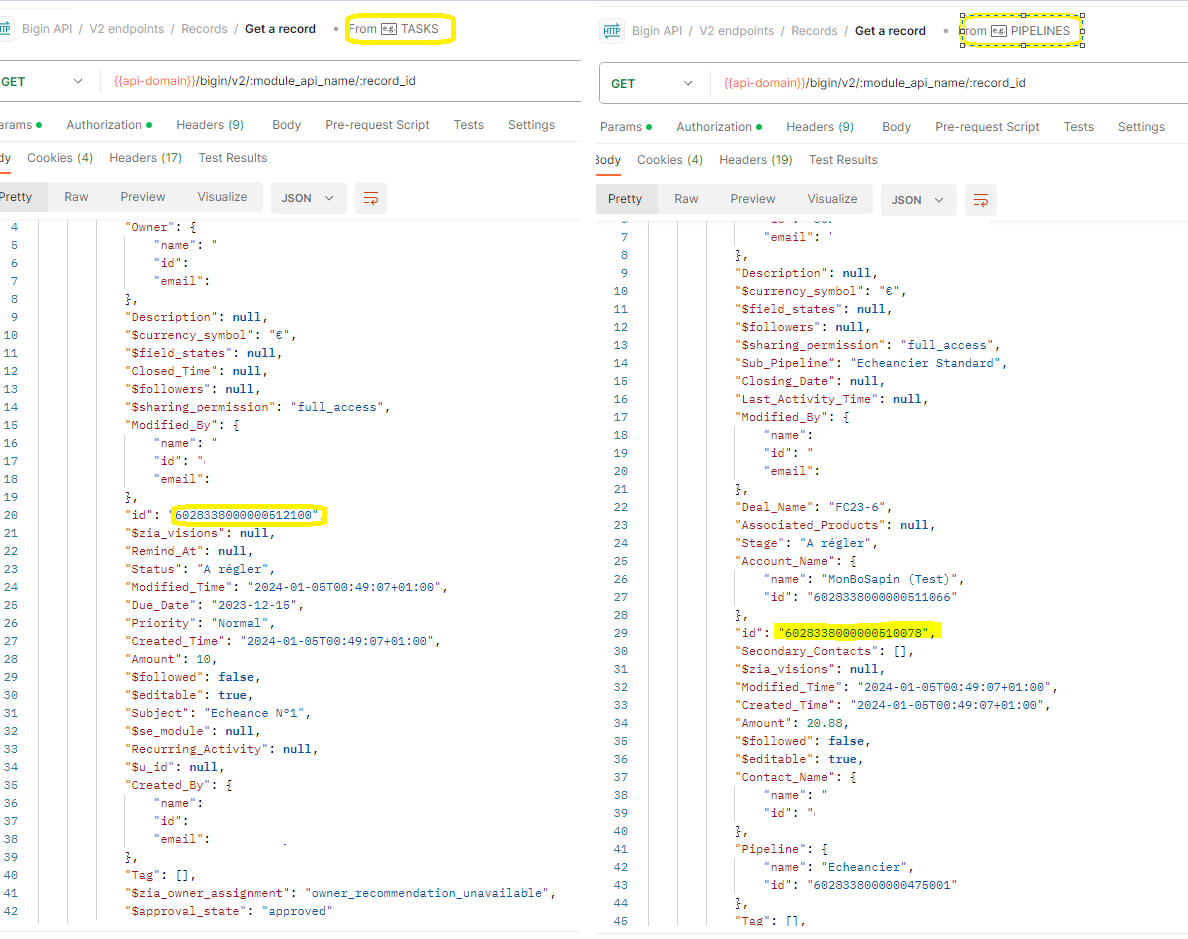Open the Settings tab in the left panel

pos(531,125)
